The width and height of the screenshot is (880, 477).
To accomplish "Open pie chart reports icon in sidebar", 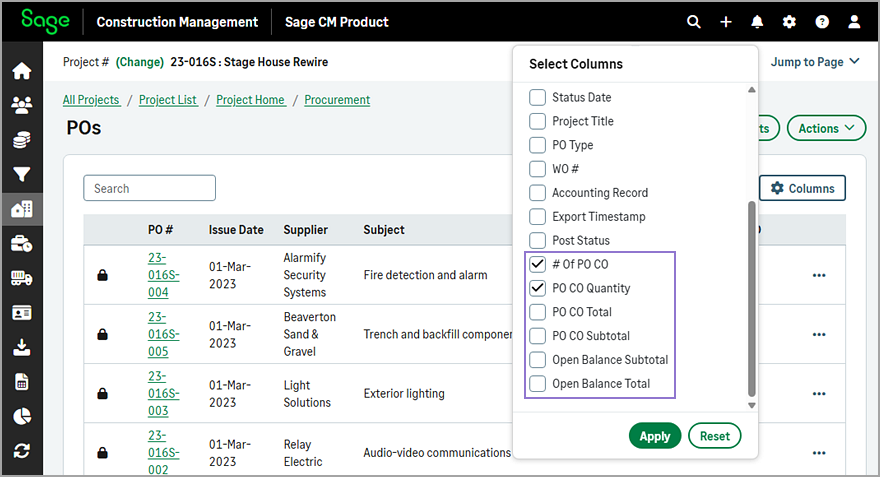I will (22, 416).
